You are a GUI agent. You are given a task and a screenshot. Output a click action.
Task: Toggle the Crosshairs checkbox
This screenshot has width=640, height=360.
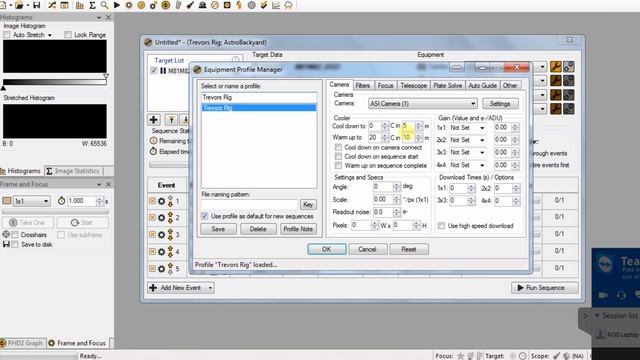(x=15, y=235)
